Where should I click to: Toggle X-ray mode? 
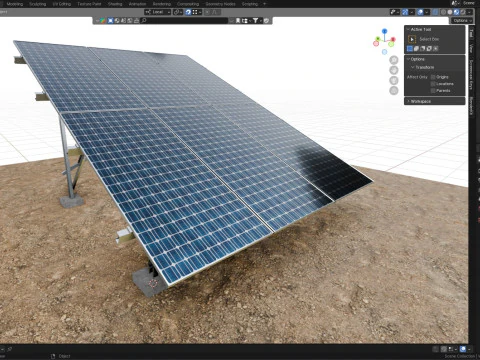[435, 12]
